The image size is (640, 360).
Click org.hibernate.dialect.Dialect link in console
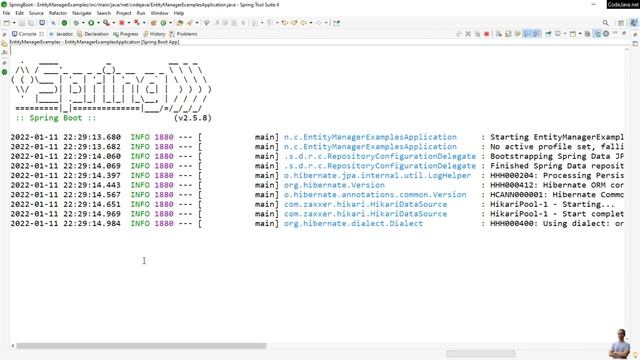[x=353, y=224]
